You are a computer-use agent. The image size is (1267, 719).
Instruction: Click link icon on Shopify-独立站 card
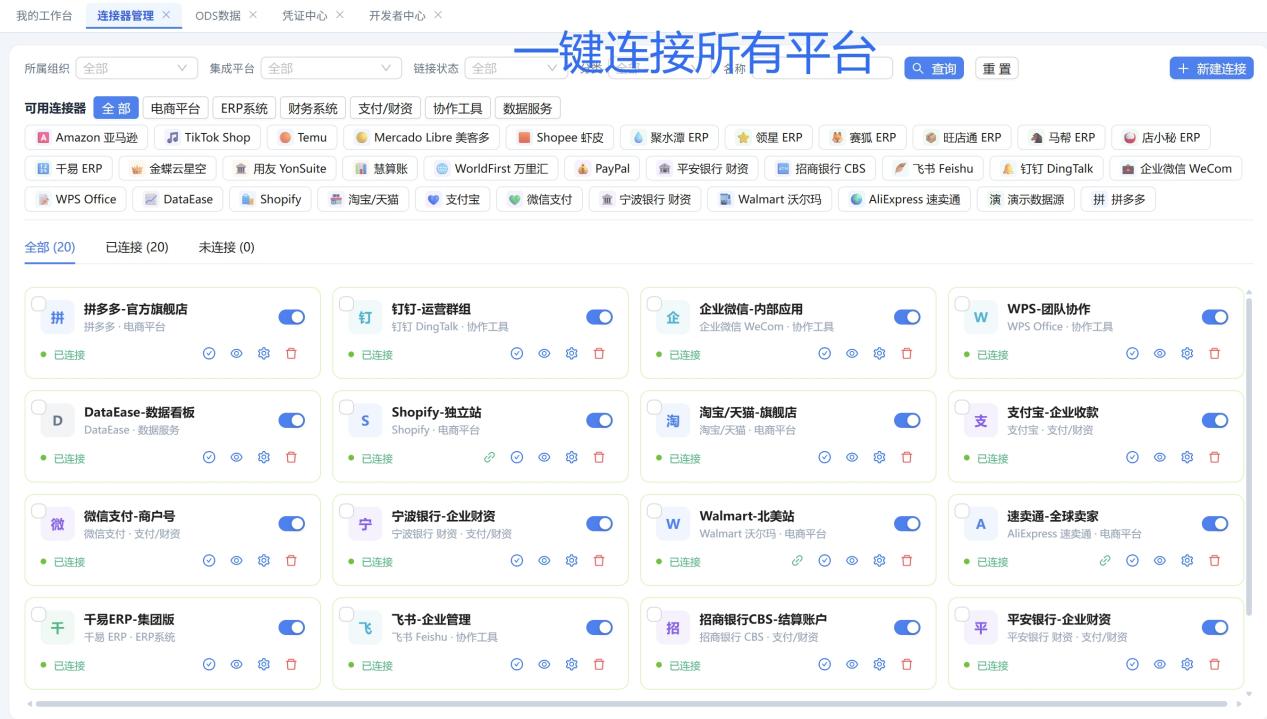(x=489, y=457)
